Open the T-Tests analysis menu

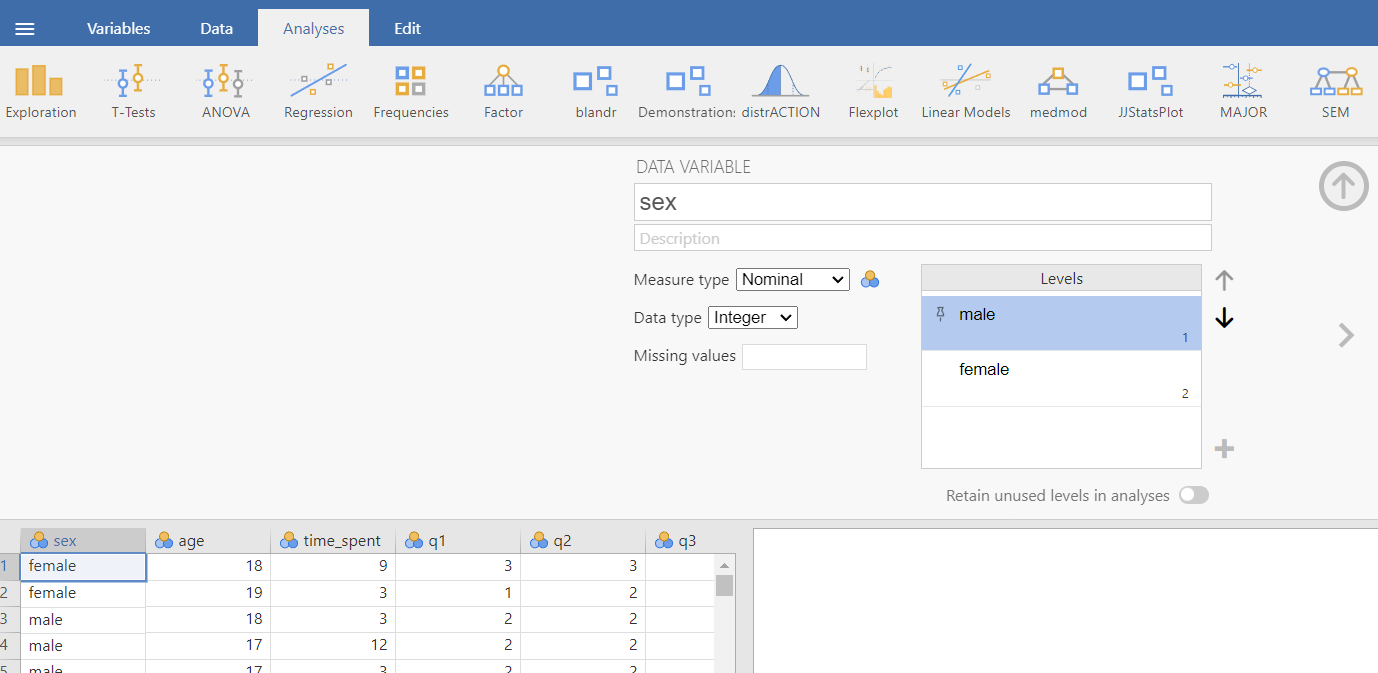133,91
